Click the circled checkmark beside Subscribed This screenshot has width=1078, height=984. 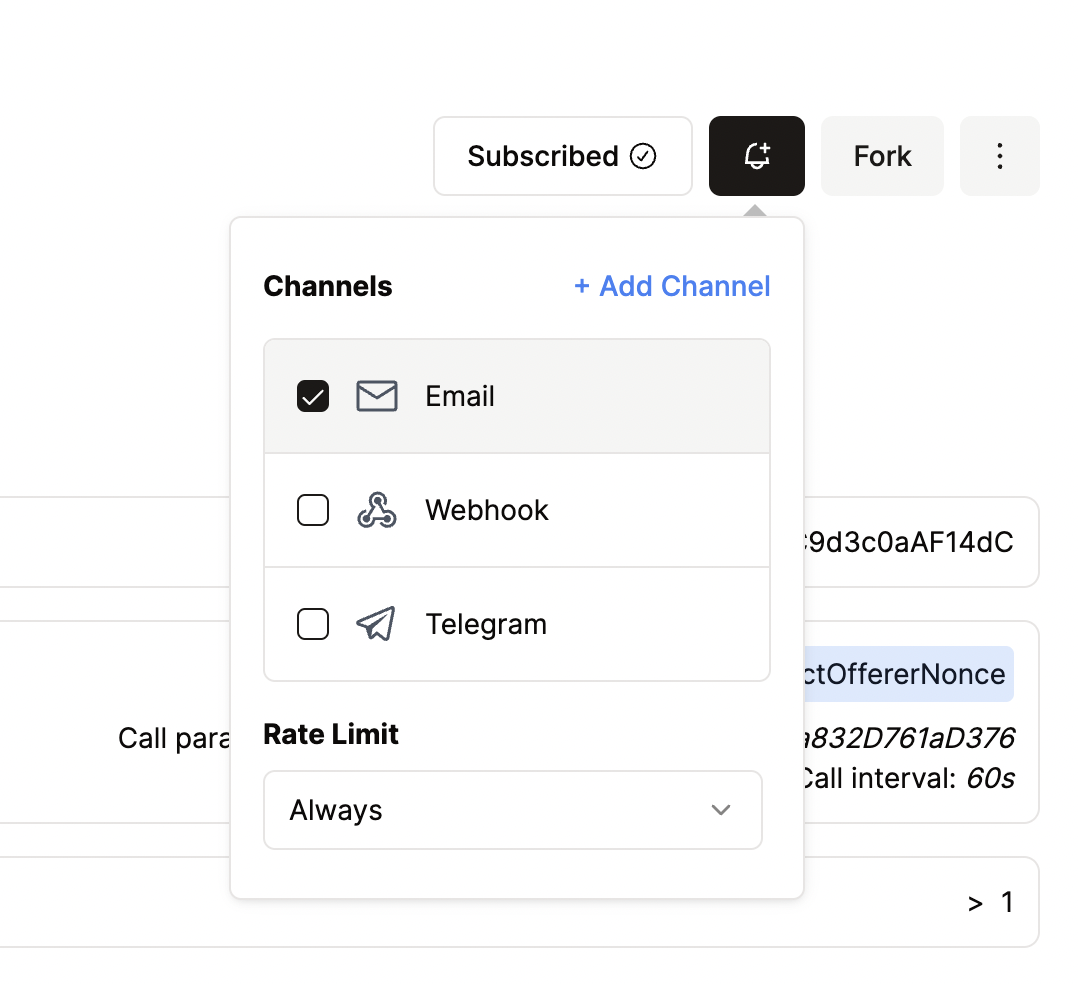pos(643,156)
